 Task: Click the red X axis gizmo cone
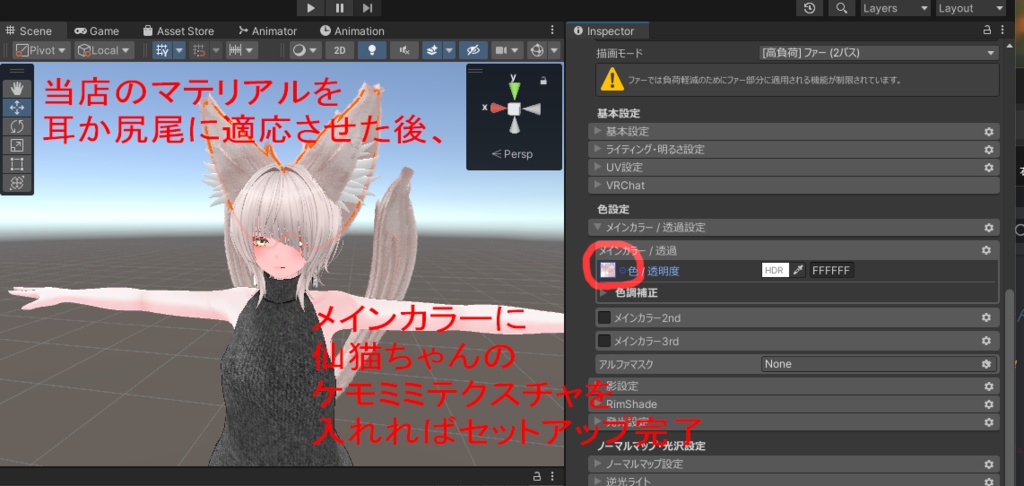[x=498, y=108]
